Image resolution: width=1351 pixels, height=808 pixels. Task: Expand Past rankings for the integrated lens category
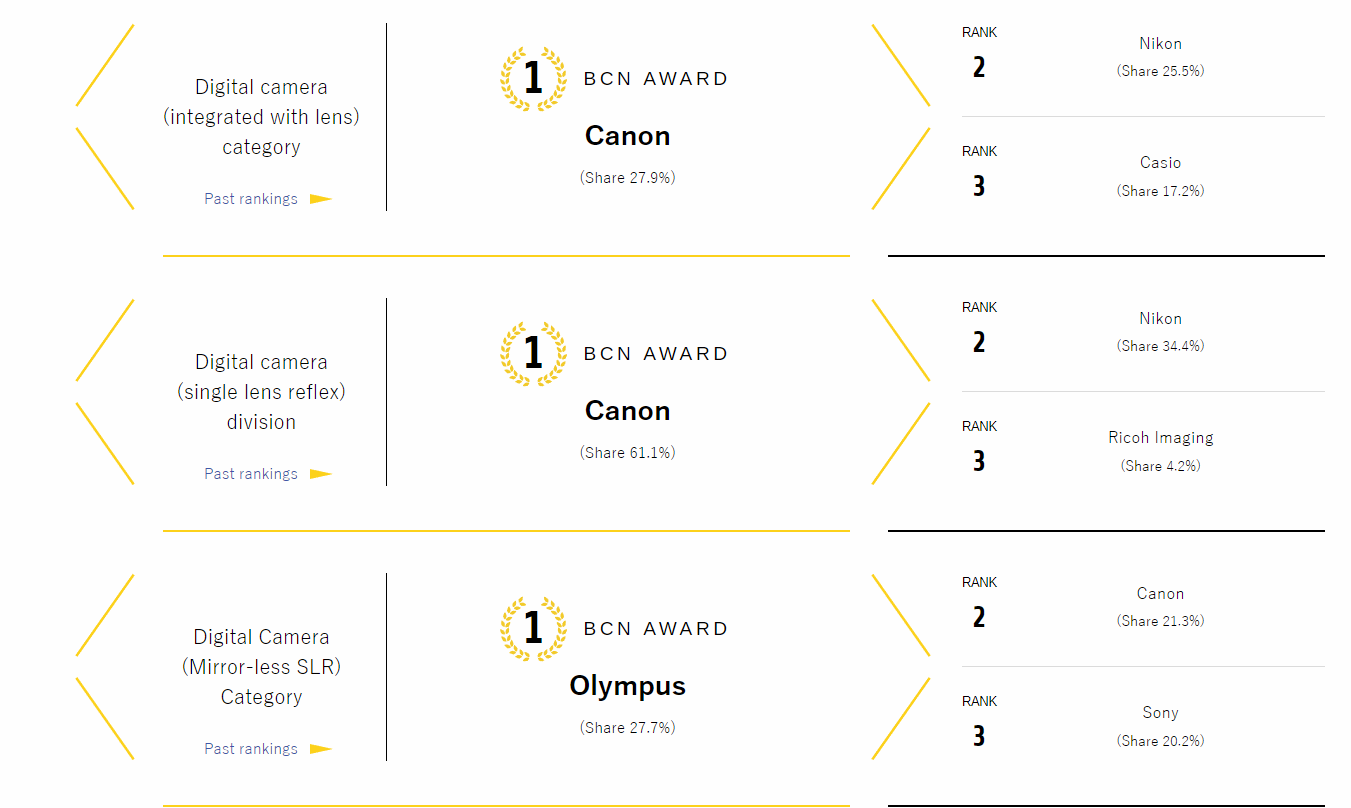[250, 198]
